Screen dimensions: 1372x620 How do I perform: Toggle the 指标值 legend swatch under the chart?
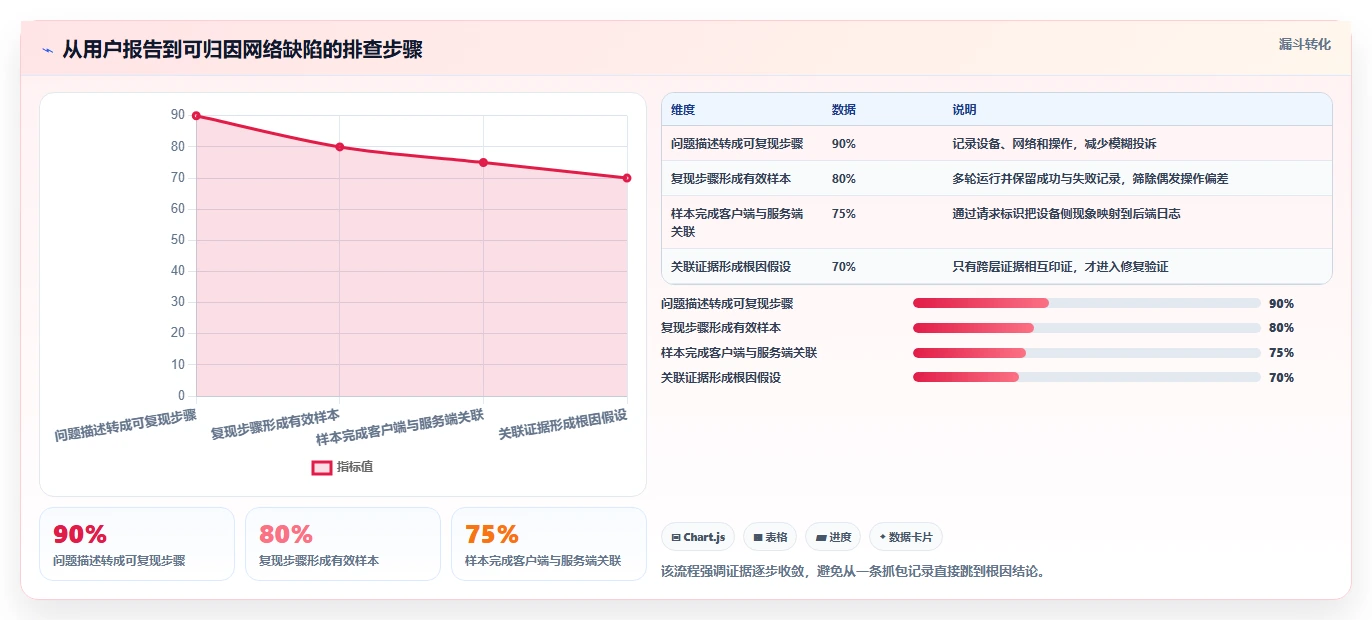(x=322, y=467)
